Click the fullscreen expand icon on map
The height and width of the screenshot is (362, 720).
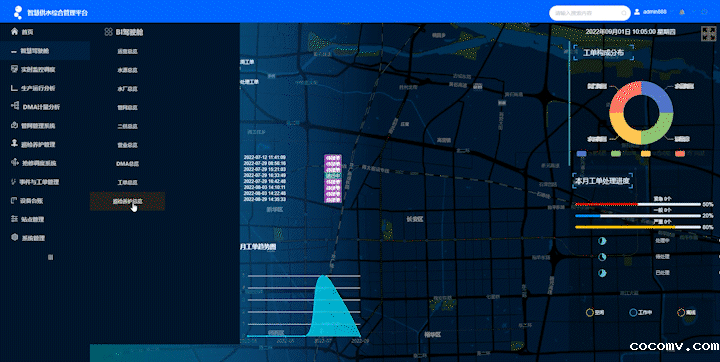(x=707, y=34)
